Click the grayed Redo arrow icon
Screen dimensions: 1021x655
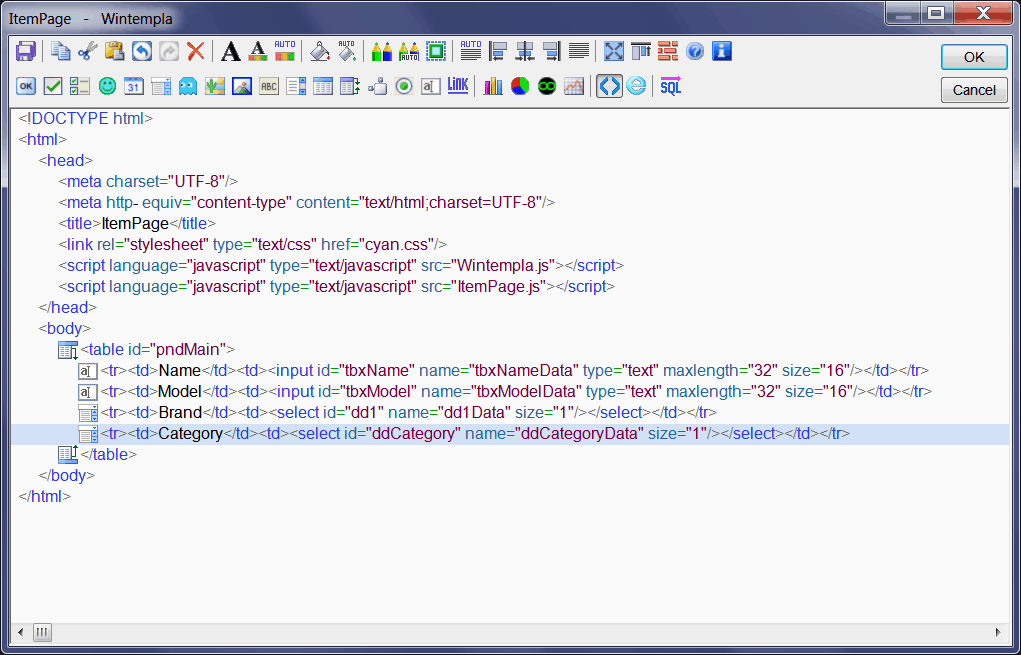point(169,51)
